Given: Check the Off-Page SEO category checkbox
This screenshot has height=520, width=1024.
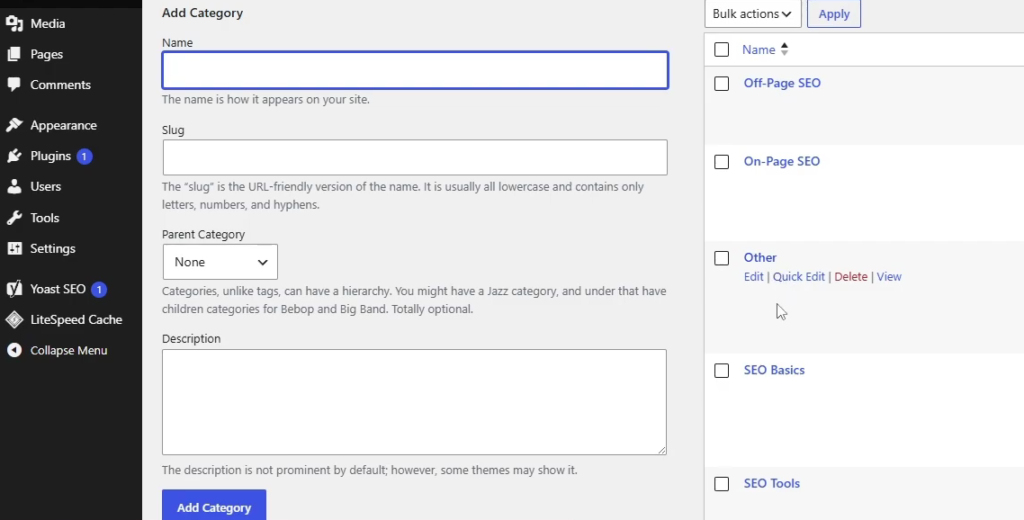Looking at the screenshot, I should click(x=721, y=84).
